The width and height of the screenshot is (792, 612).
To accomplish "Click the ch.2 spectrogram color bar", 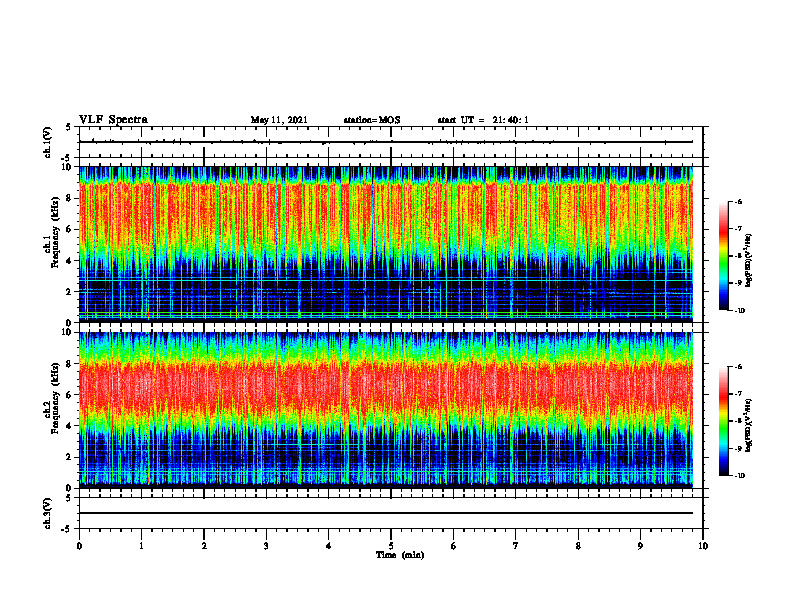I will 724,421.
